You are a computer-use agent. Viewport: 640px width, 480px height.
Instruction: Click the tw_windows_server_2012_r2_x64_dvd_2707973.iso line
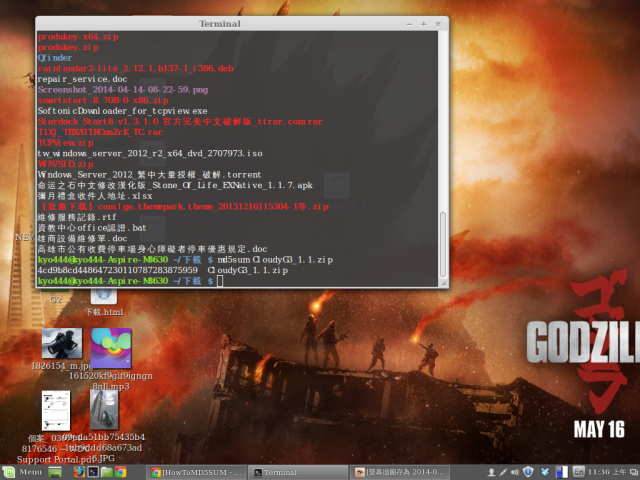tap(150, 153)
